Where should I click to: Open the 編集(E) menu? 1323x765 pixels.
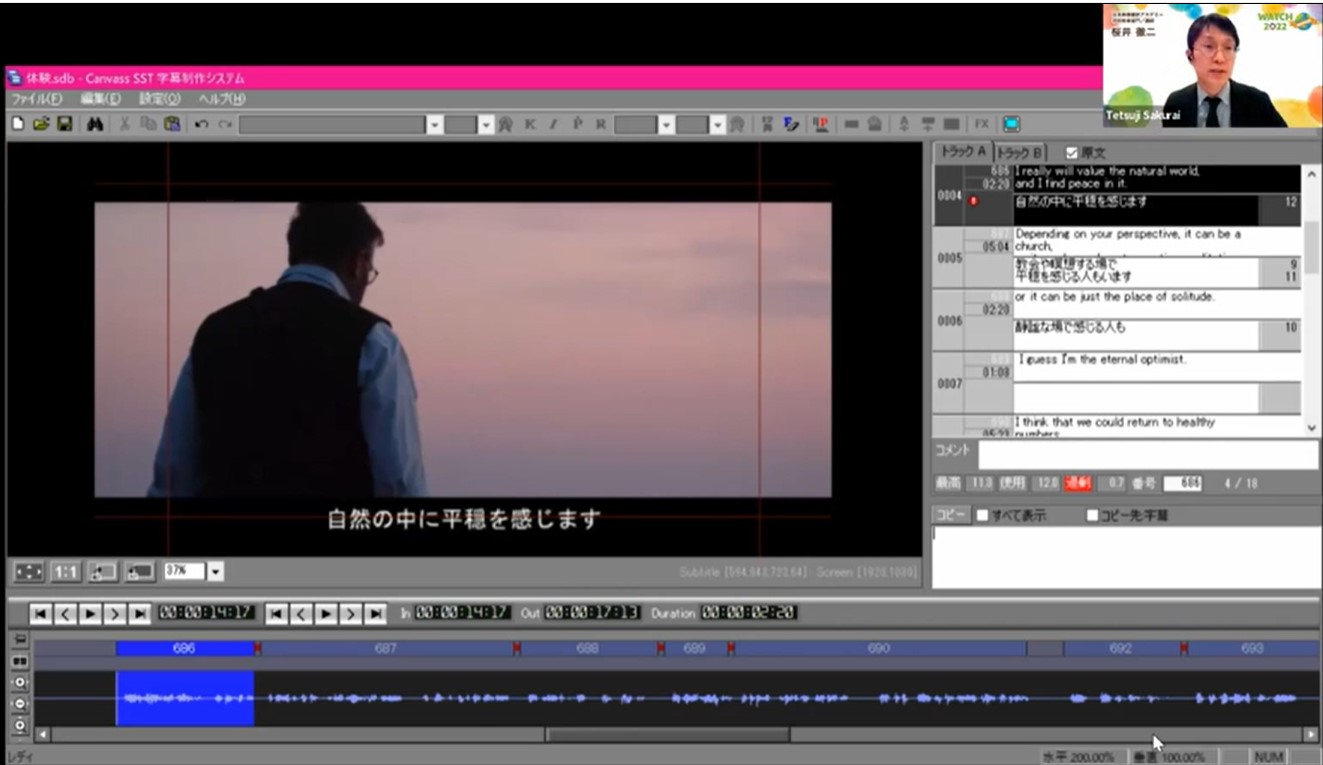coord(100,99)
